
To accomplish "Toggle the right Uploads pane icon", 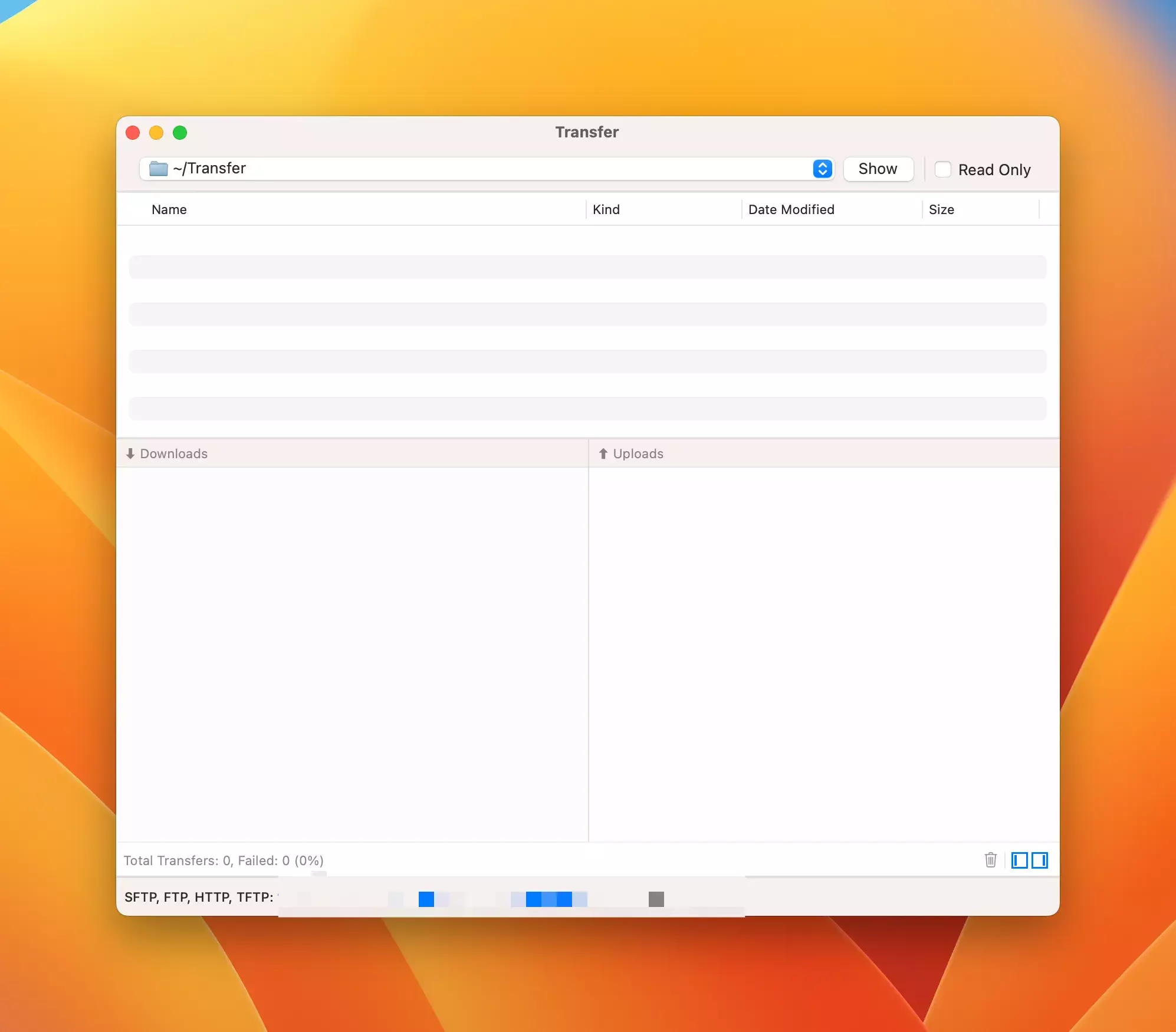I will coord(1040,860).
